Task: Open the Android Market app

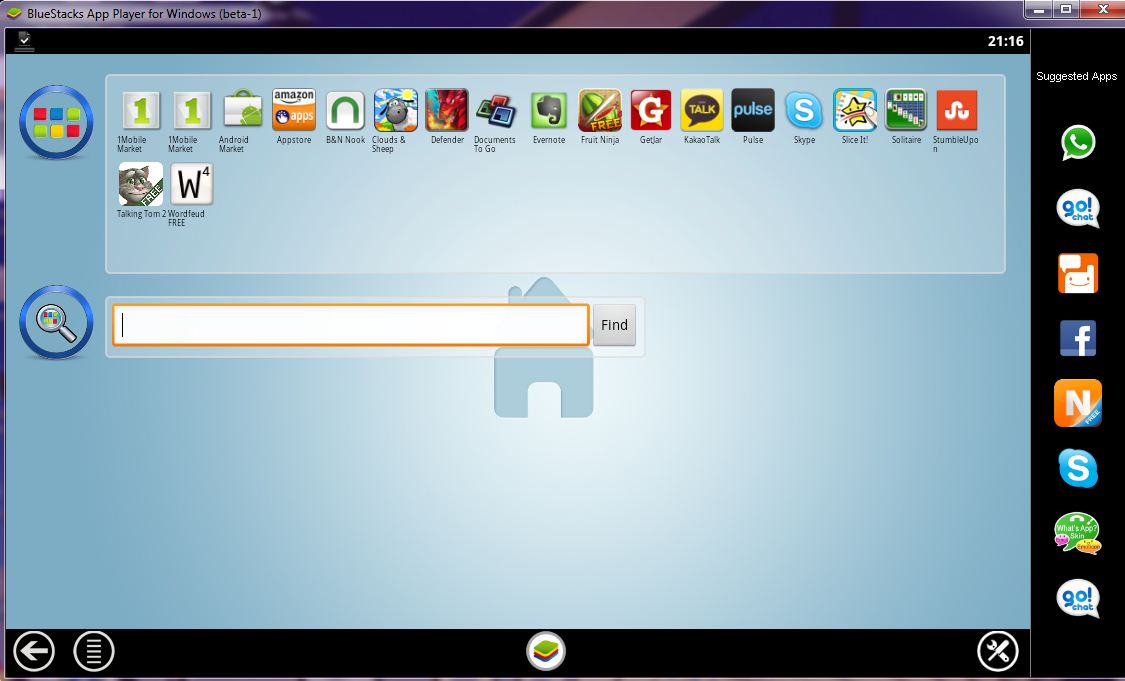Action: tap(243, 111)
